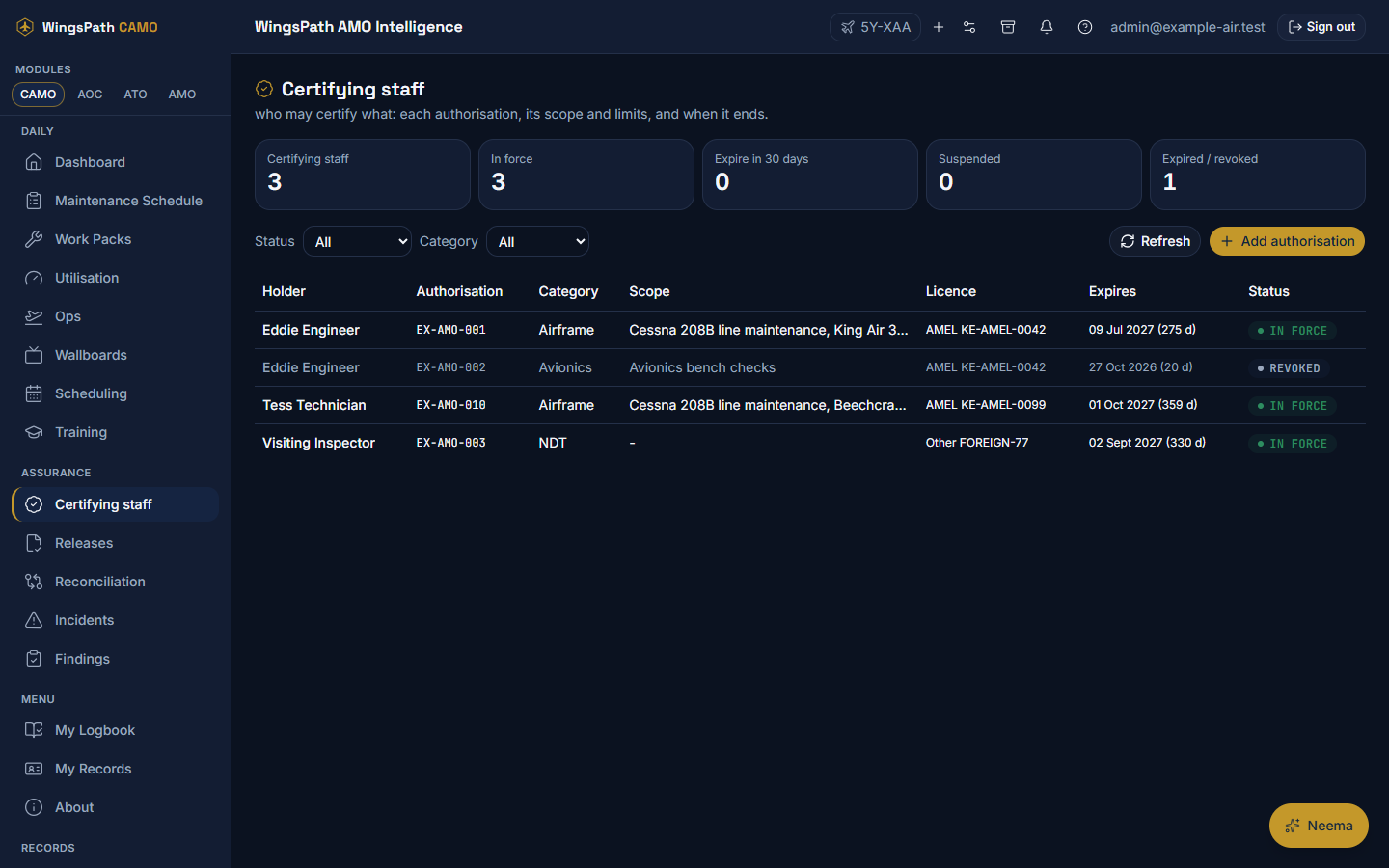Viewport: 1389px width, 868px height.
Task: Refresh the certifying staff list
Action: point(1155,241)
